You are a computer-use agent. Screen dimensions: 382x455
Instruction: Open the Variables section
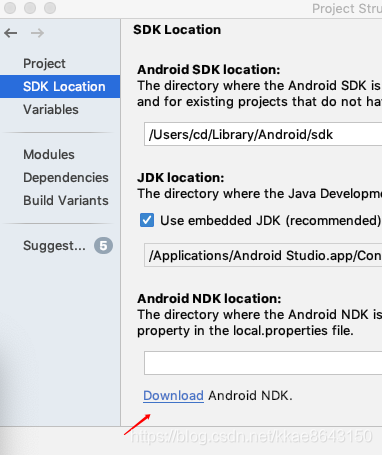click(51, 109)
